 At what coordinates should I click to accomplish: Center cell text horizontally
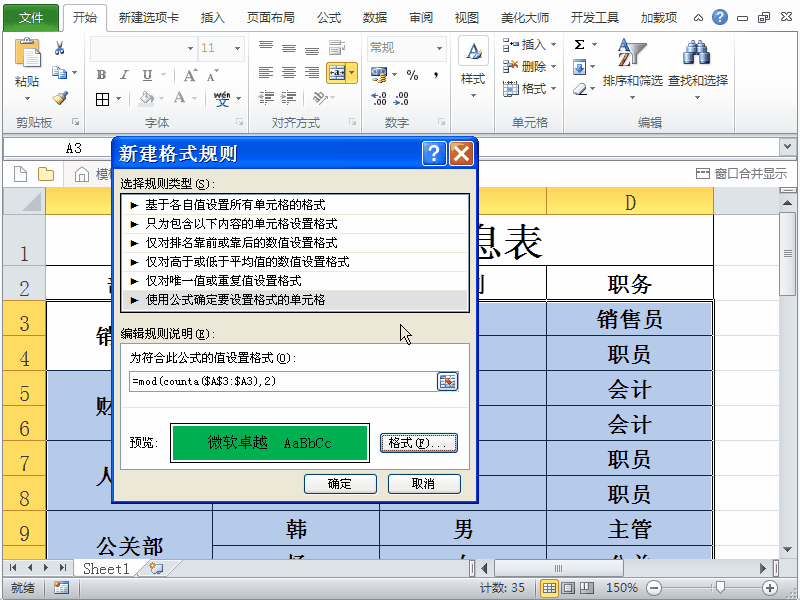click(289, 72)
